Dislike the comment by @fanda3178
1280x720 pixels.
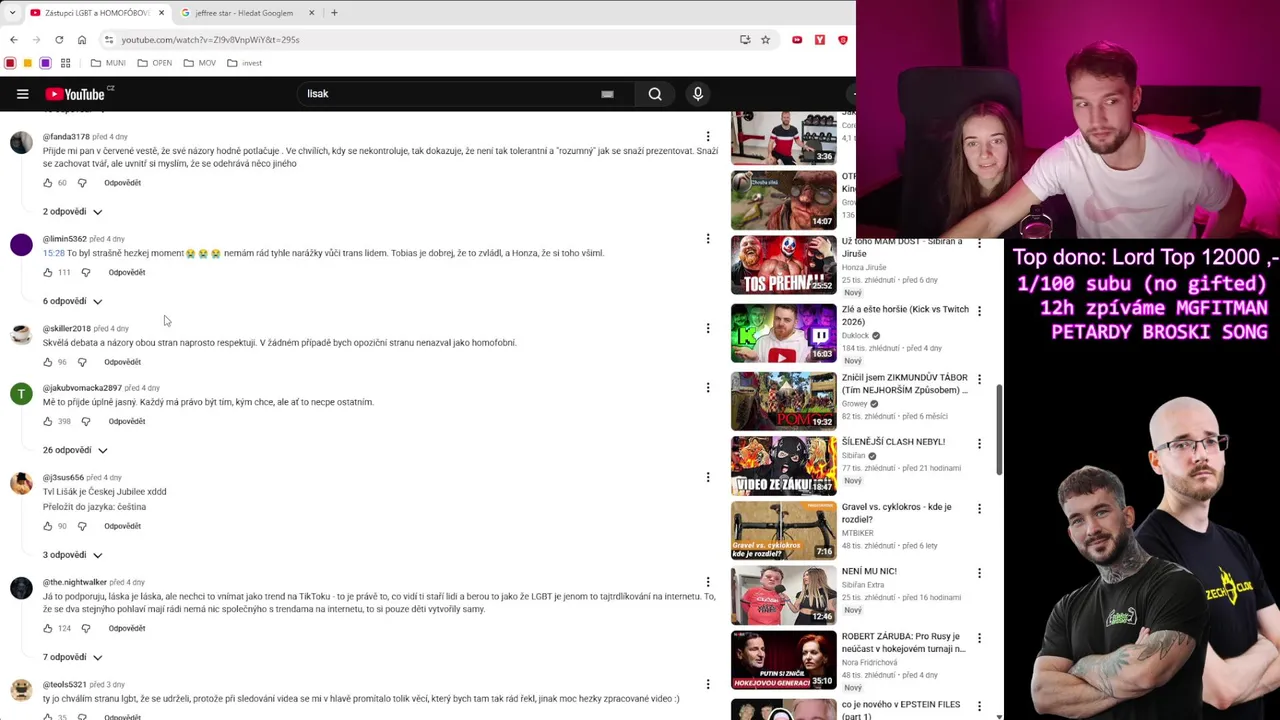[x=82, y=183]
